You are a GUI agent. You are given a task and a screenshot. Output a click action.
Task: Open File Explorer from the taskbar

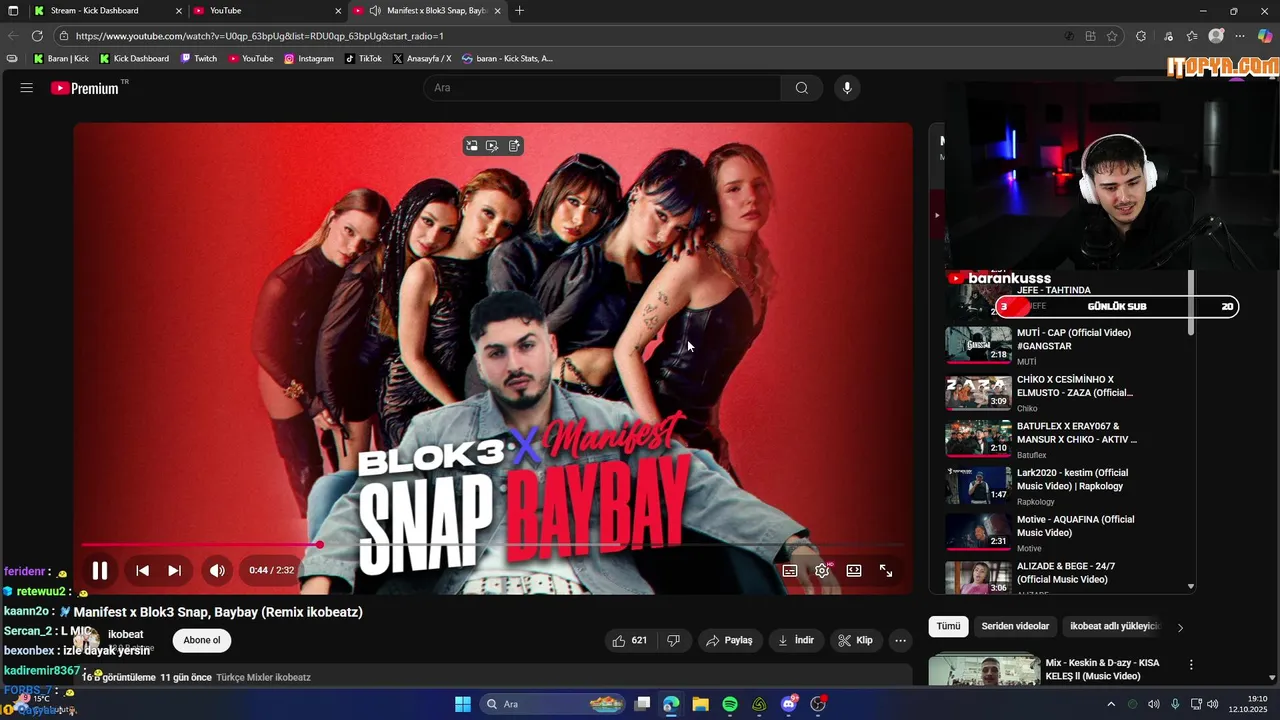700,704
